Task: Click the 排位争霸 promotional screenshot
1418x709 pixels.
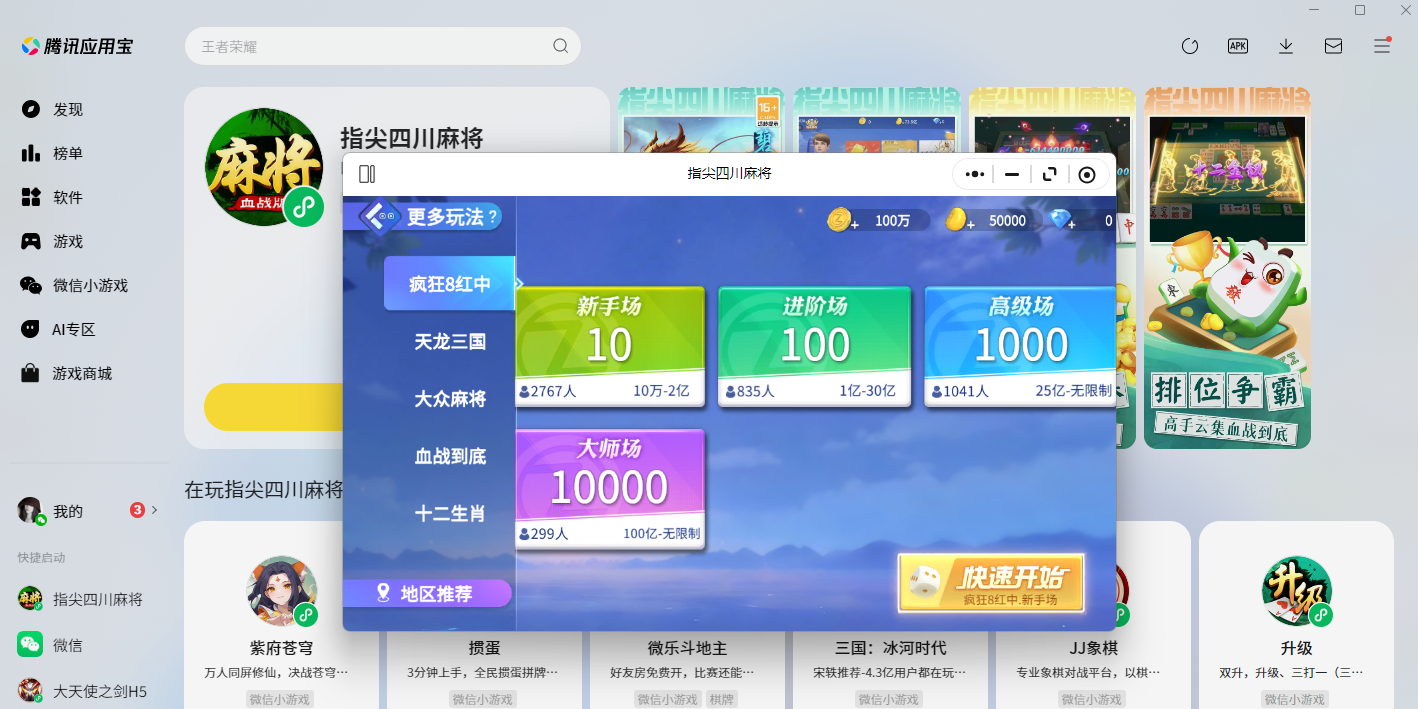Action: [1227, 268]
